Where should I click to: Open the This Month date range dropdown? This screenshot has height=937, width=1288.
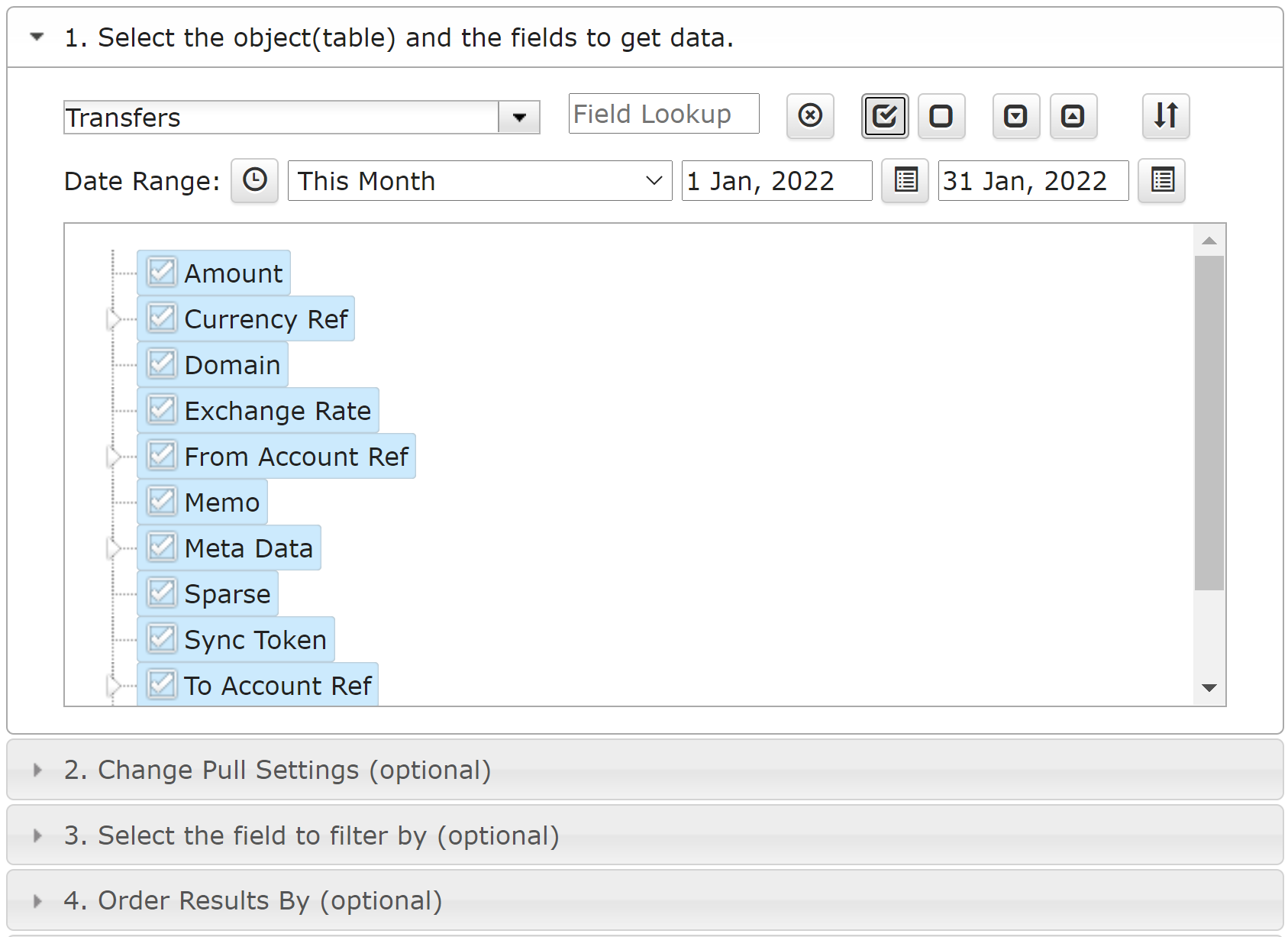click(479, 181)
